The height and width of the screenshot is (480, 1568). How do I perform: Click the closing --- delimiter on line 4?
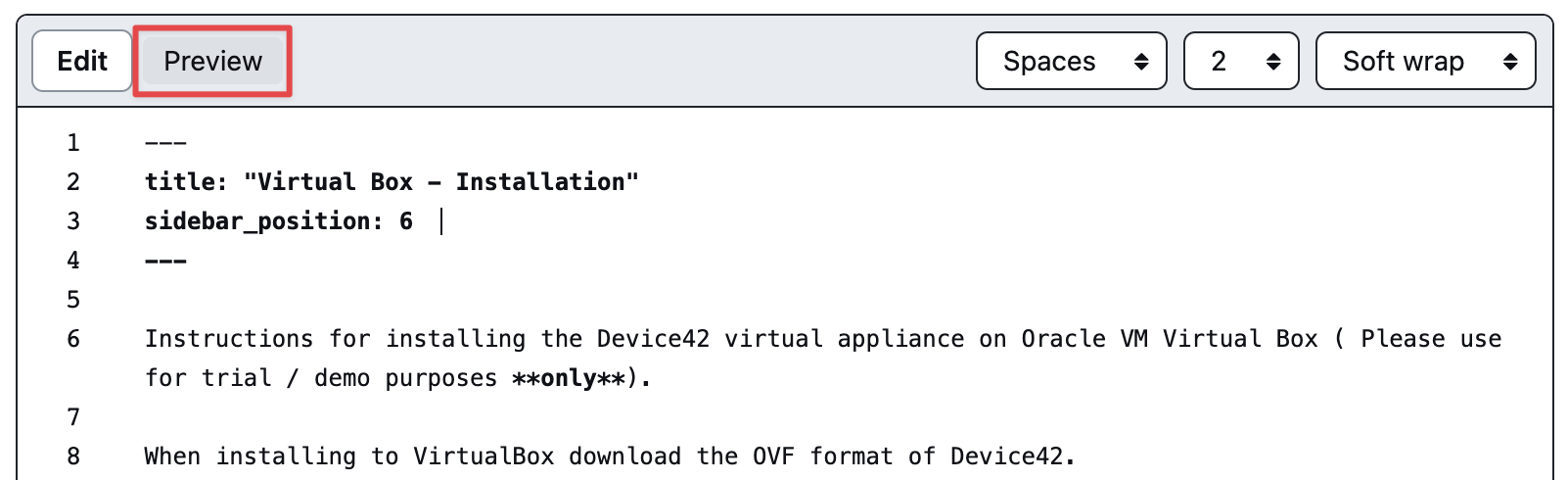[x=165, y=261]
